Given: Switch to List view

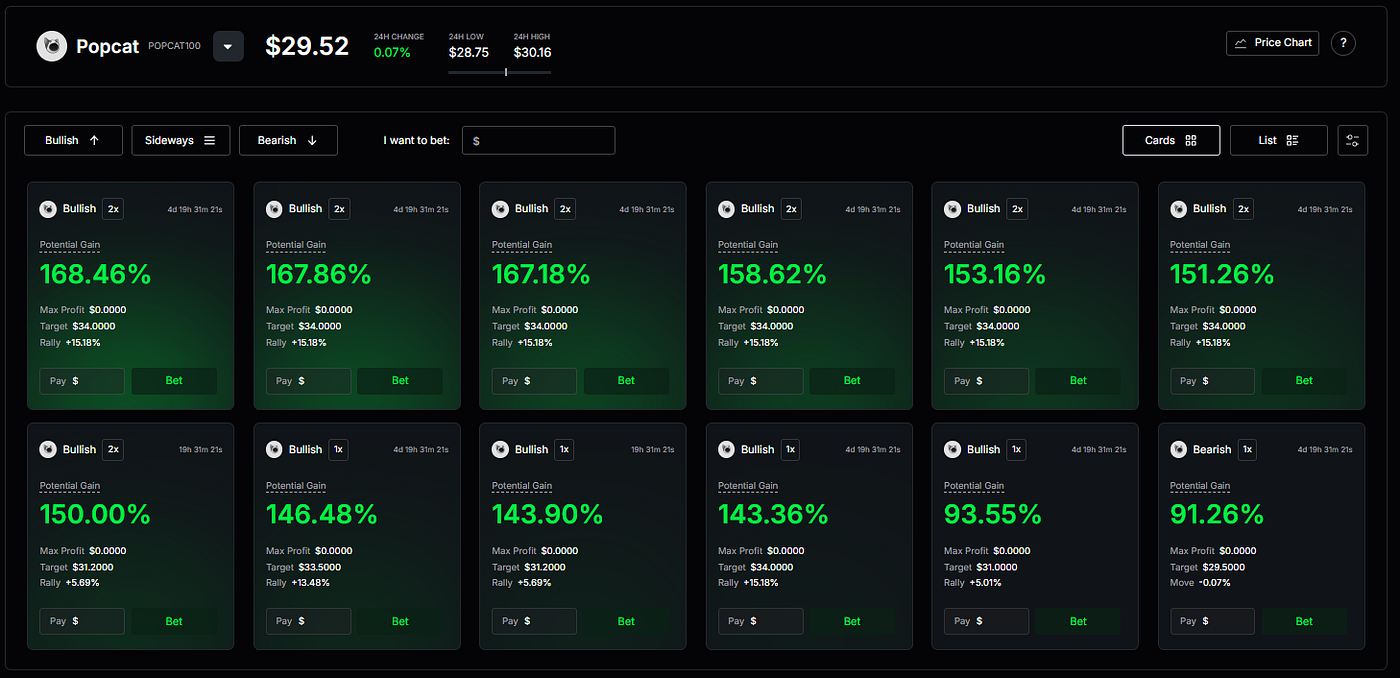Looking at the screenshot, I should (x=1278, y=140).
